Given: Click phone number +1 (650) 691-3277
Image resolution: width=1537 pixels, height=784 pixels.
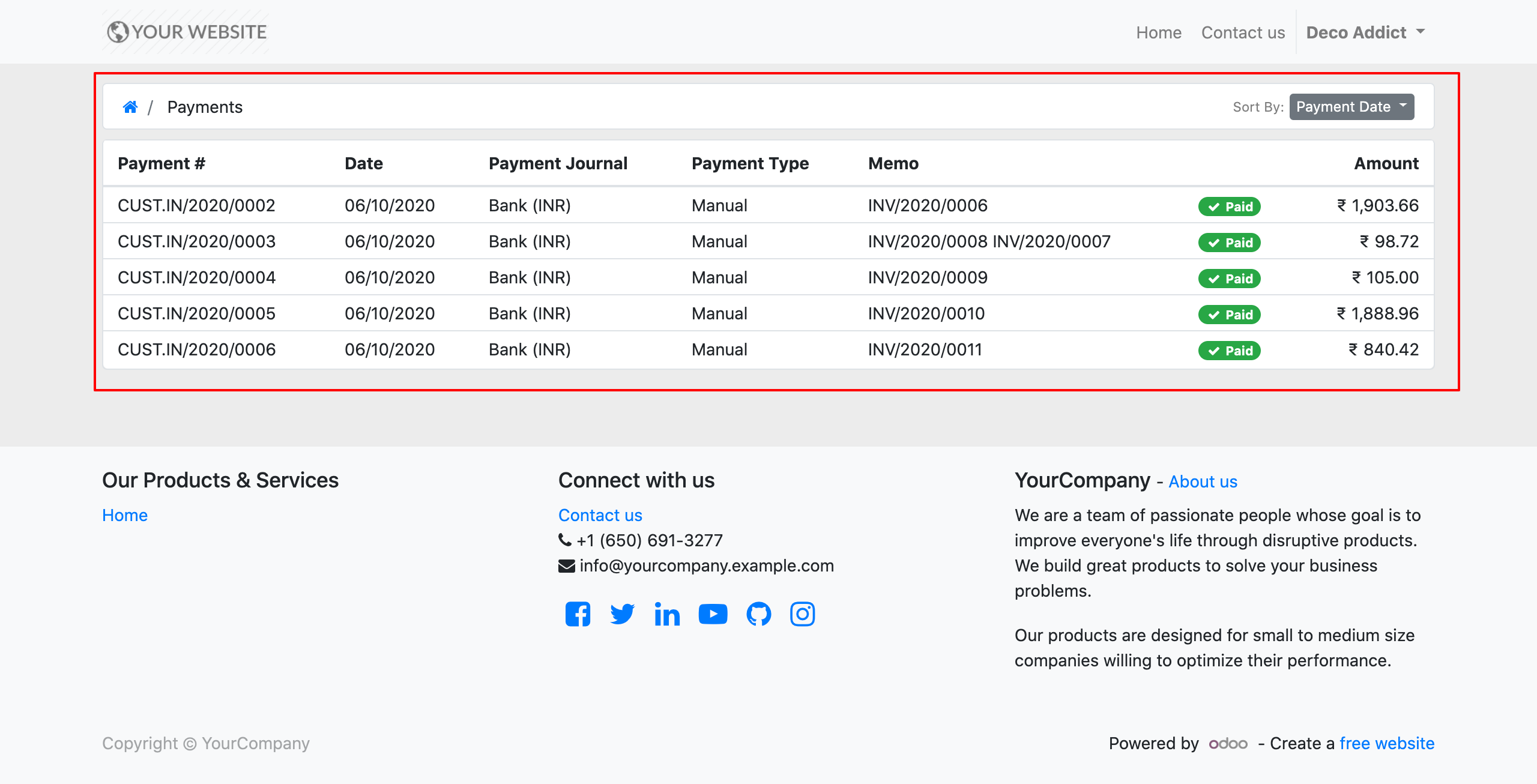Looking at the screenshot, I should pyautogui.click(x=650, y=540).
